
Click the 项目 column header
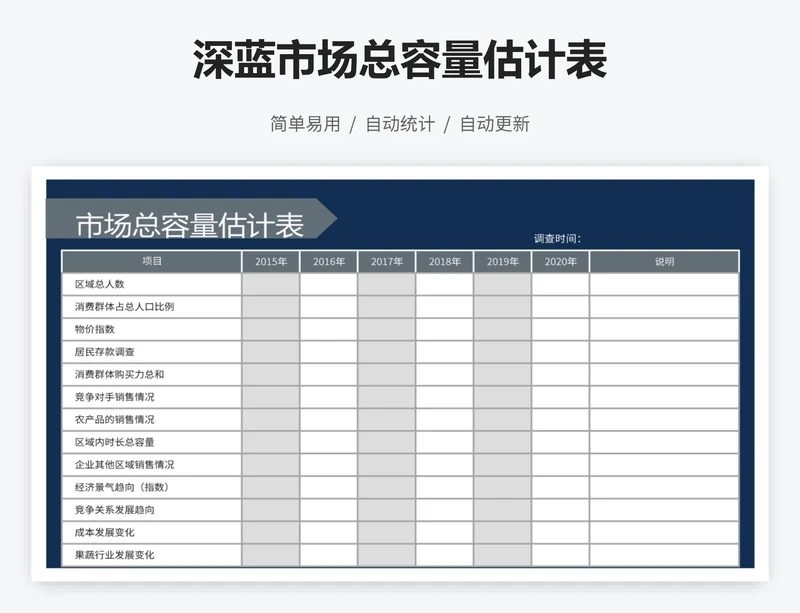click(x=152, y=261)
